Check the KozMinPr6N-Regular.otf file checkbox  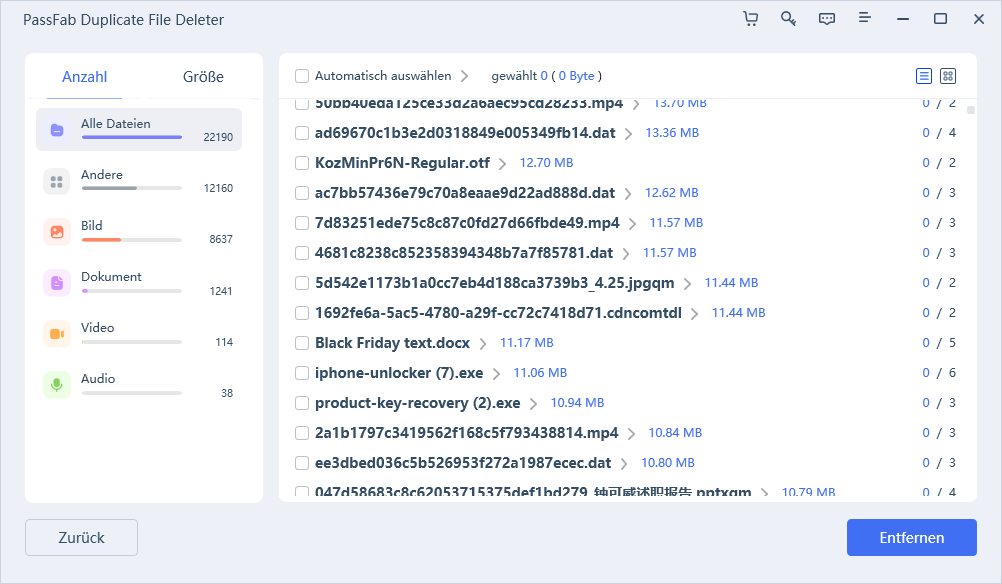302,163
